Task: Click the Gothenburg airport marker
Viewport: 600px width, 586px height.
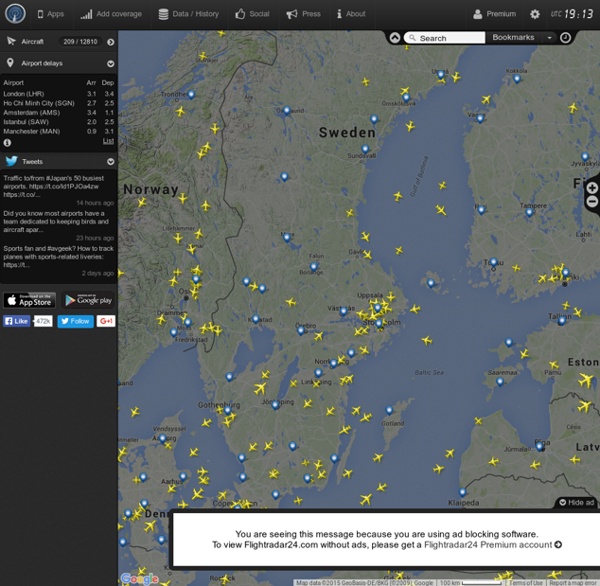Action: click(x=227, y=411)
